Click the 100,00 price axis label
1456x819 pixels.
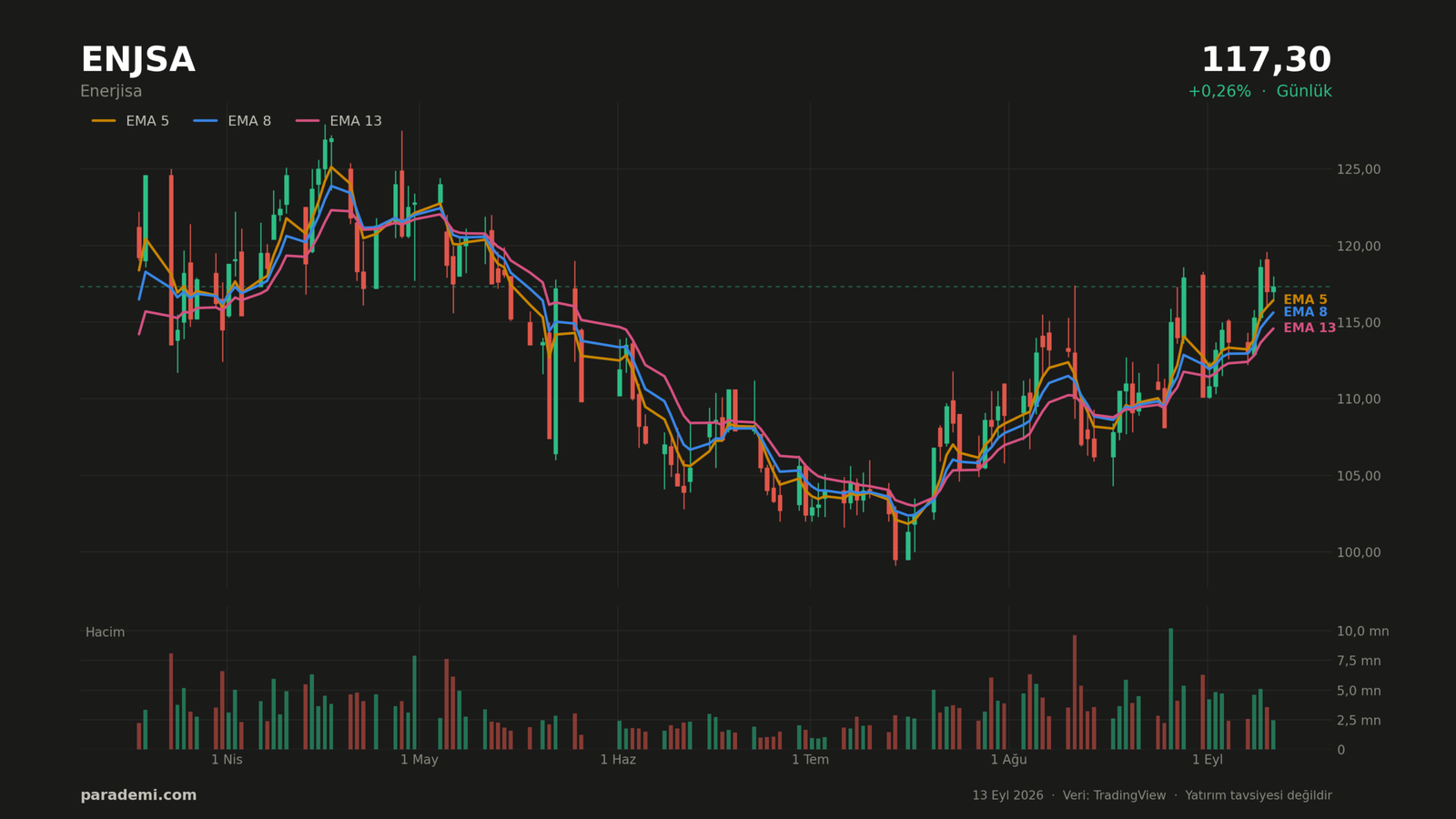click(x=1359, y=551)
